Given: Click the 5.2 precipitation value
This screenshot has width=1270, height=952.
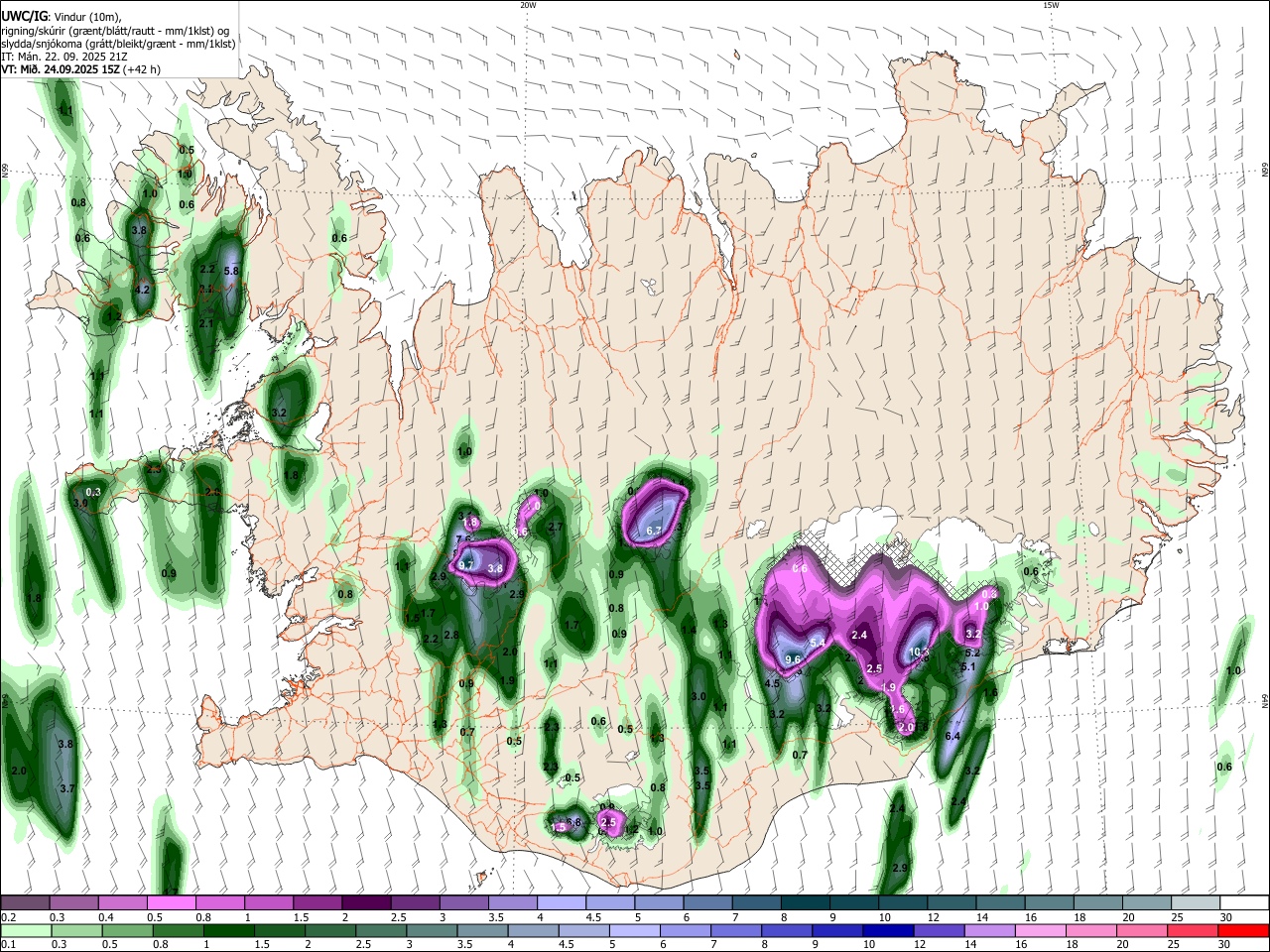Looking at the screenshot, I should (973, 653).
